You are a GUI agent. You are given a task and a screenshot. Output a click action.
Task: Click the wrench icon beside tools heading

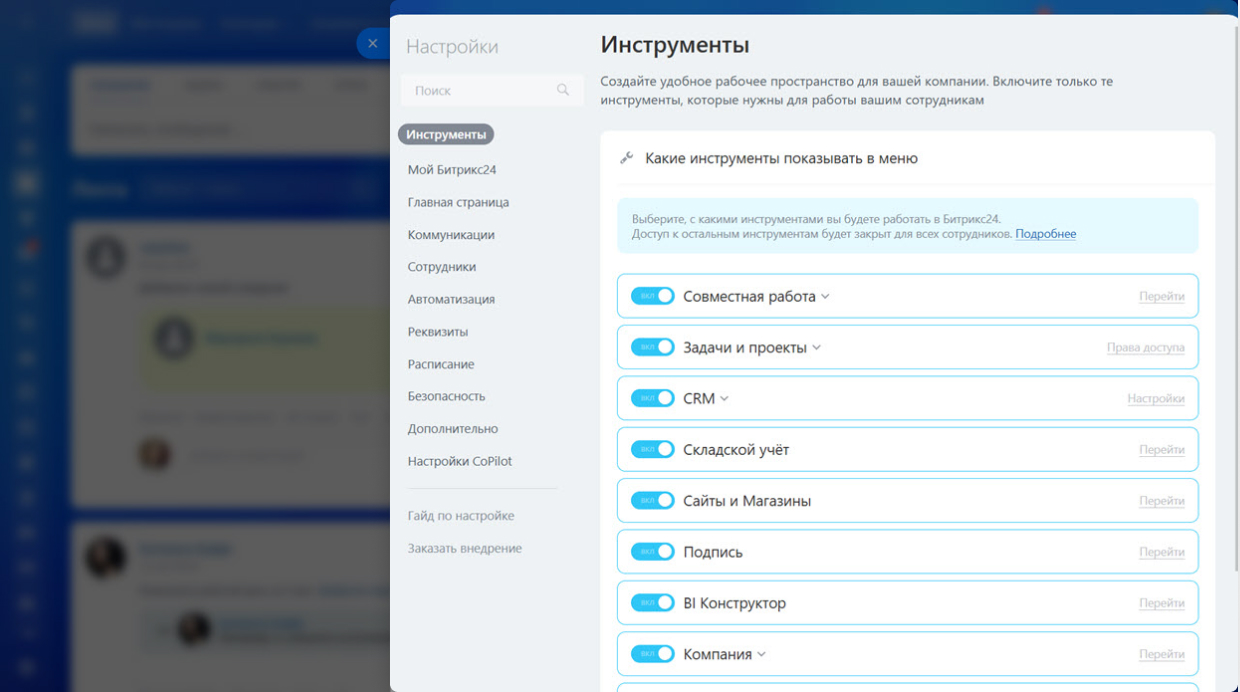tap(627, 158)
